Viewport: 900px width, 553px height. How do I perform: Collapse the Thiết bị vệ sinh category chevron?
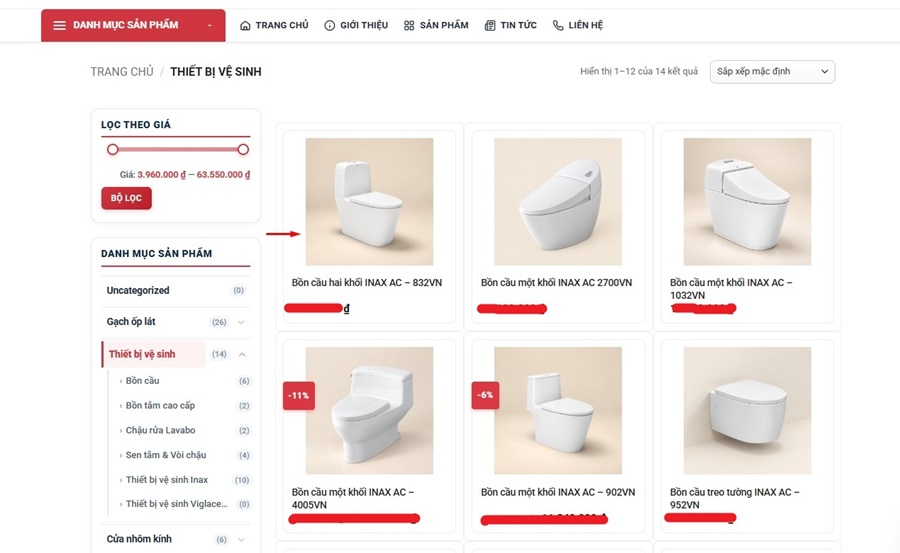pyautogui.click(x=242, y=354)
